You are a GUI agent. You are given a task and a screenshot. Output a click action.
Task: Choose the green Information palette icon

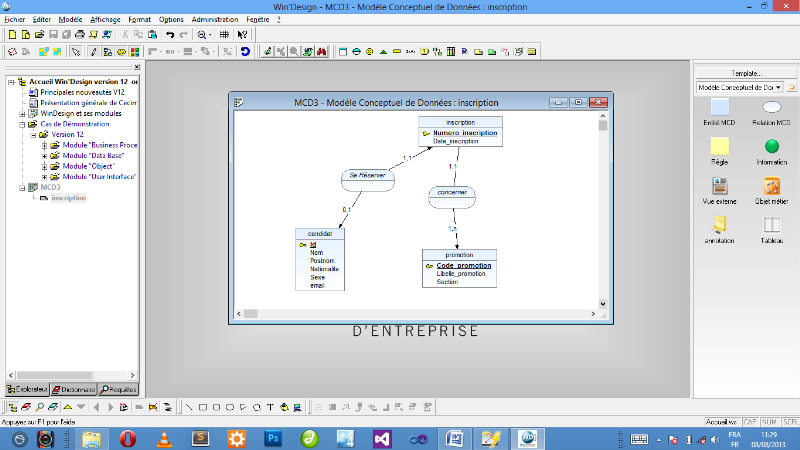(771, 147)
